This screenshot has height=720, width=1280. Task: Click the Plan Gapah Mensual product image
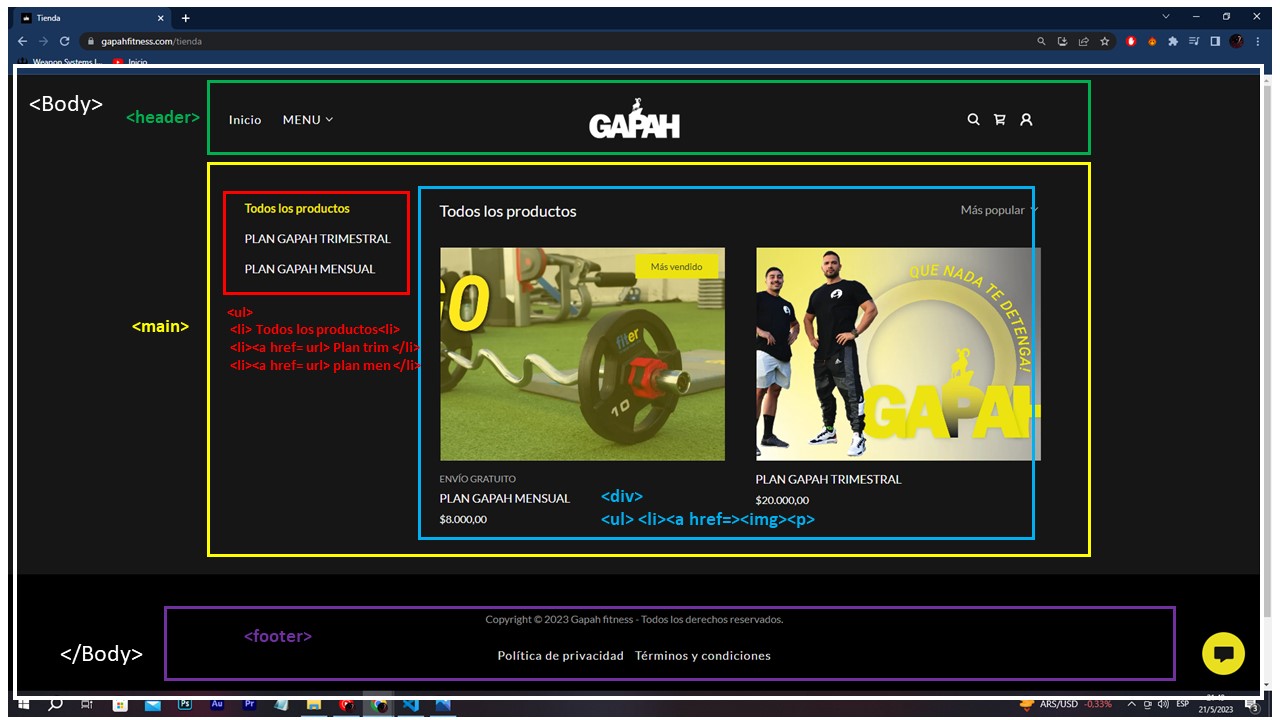(x=582, y=354)
